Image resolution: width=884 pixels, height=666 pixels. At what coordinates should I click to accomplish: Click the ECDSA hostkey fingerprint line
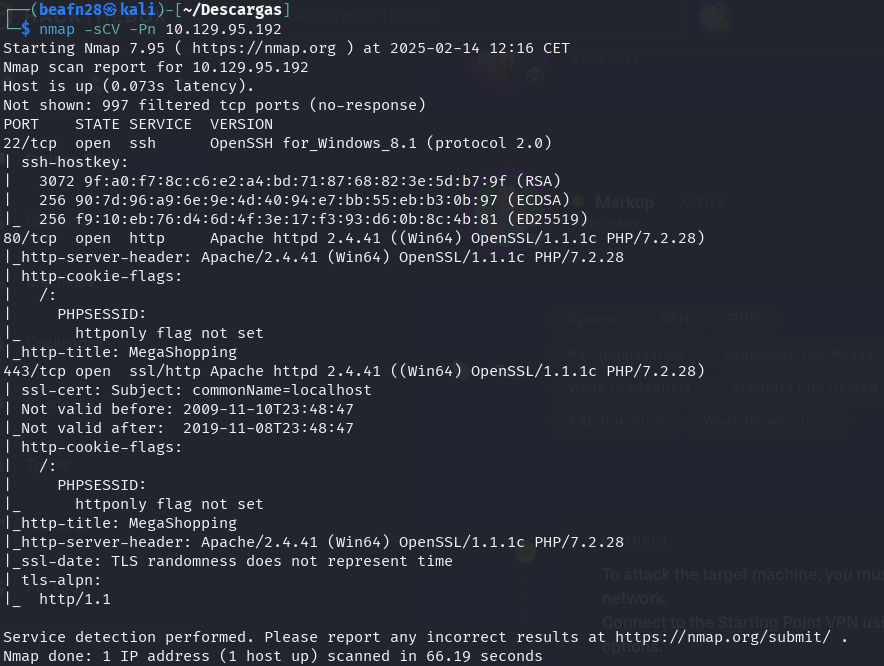tap(304, 200)
